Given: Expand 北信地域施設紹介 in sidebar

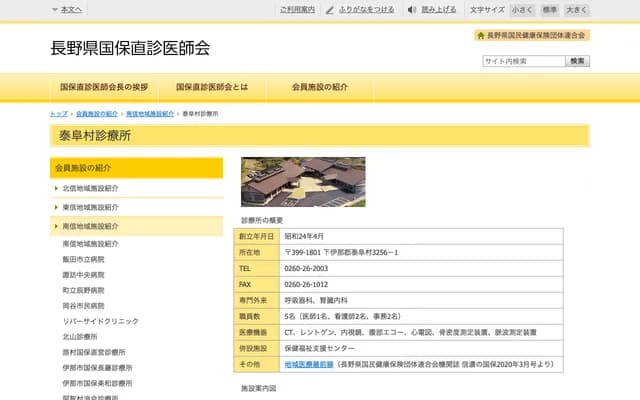Looking at the screenshot, I should point(57,188).
